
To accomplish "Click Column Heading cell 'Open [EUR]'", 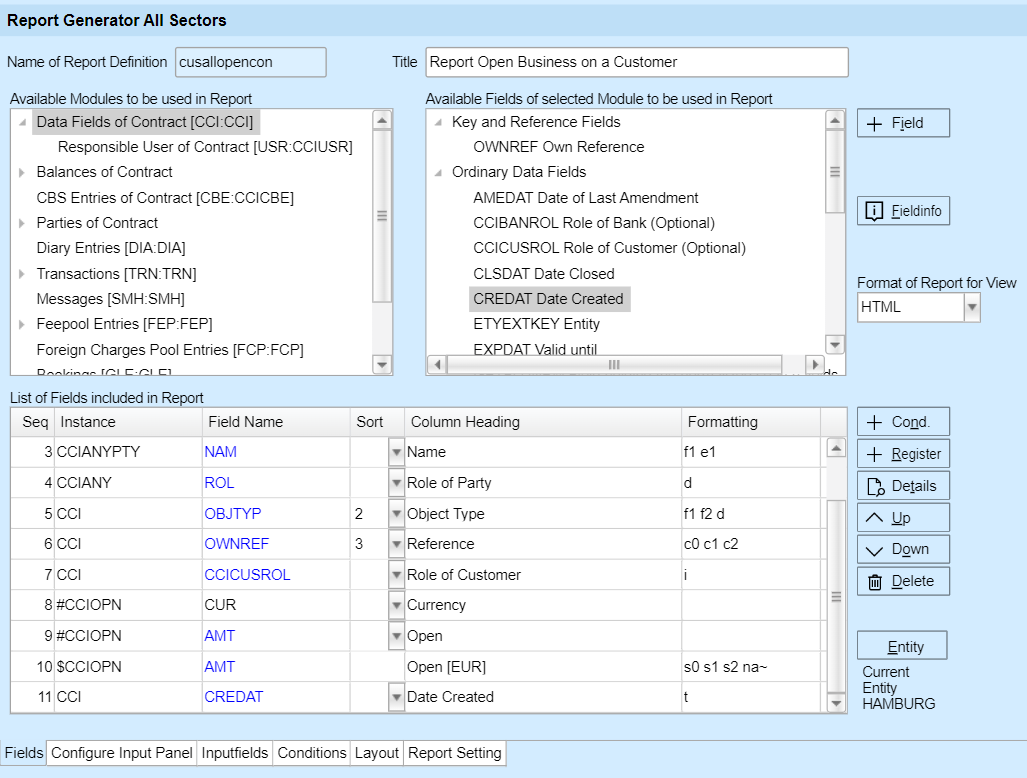I will click(543, 667).
